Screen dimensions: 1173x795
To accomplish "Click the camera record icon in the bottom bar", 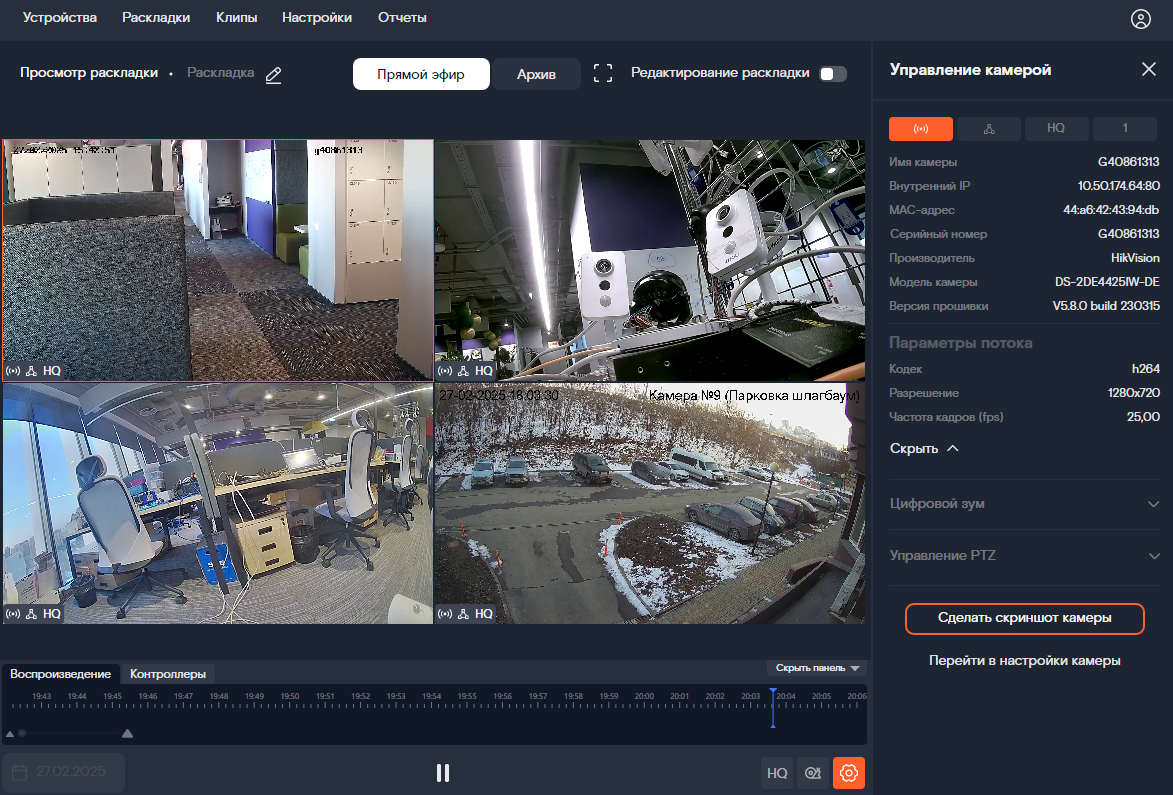I will [x=813, y=773].
